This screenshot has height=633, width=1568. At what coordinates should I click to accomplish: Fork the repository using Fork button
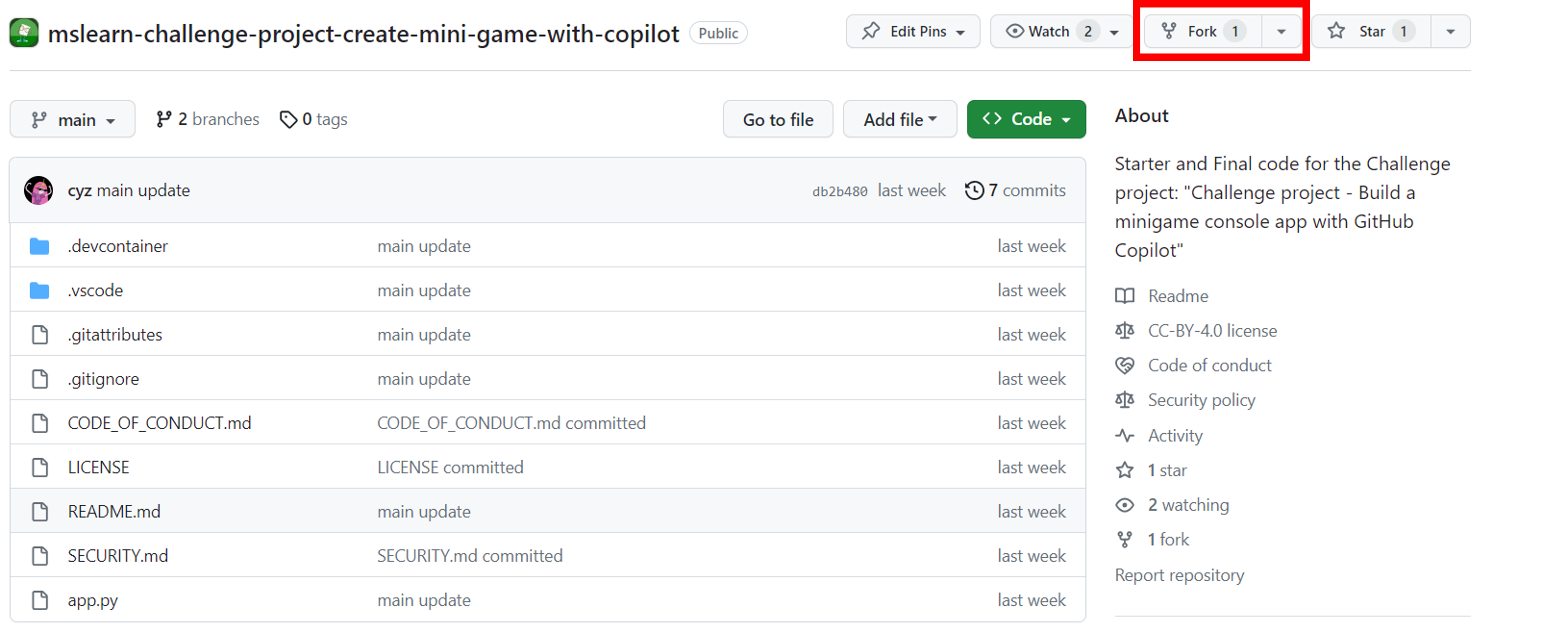coord(1203,31)
